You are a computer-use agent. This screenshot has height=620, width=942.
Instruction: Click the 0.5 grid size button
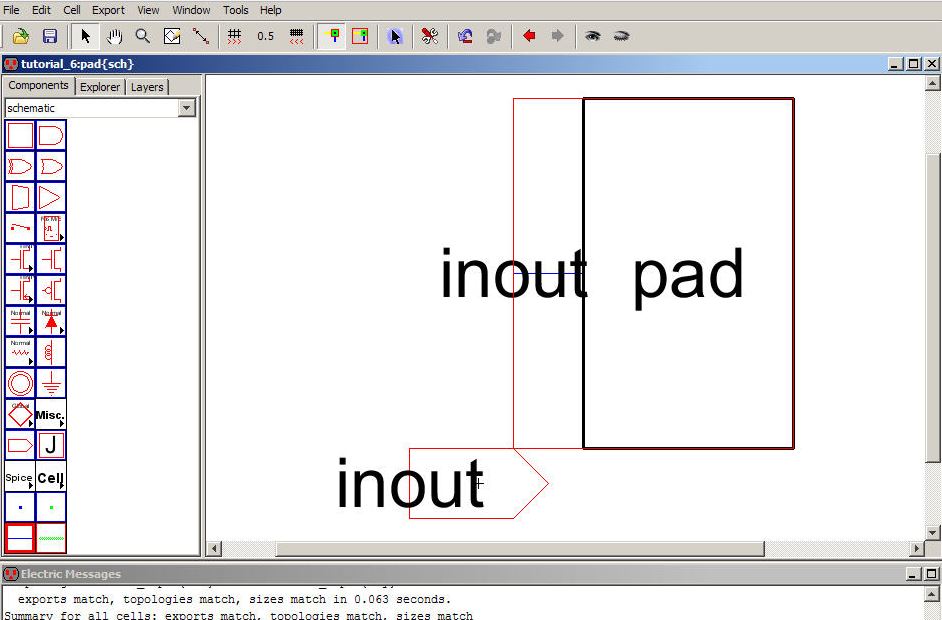[x=265, y=36]
